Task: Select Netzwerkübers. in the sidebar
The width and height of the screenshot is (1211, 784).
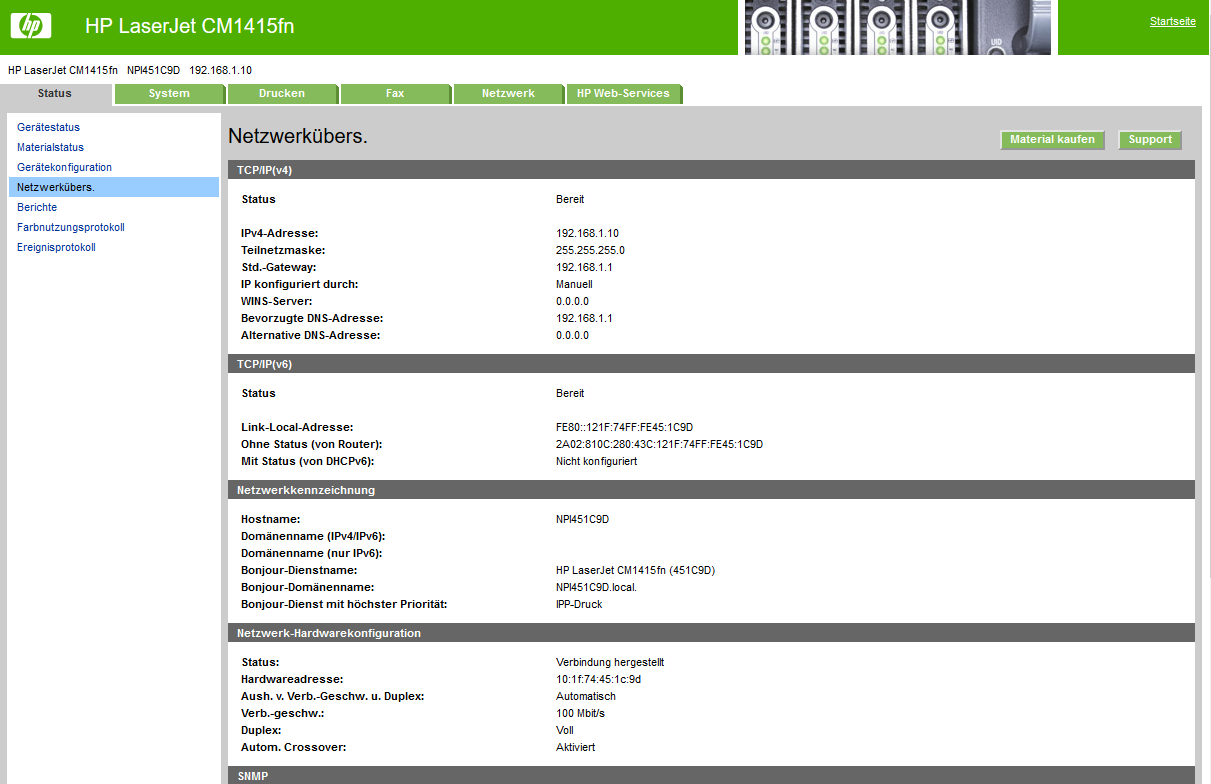Action: 114,187
